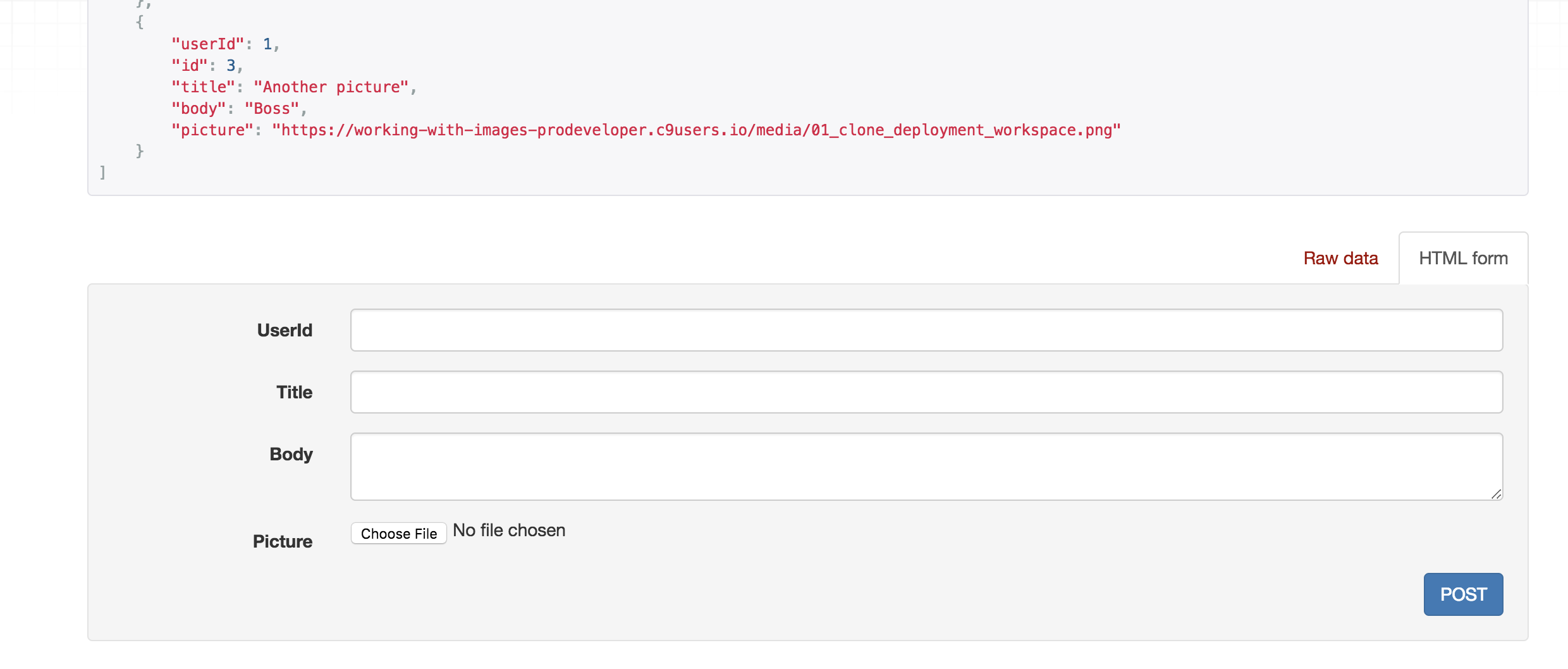Click the "Another picture" title value
This screenshot has width=1568, height=669.
tap(331, 87)
